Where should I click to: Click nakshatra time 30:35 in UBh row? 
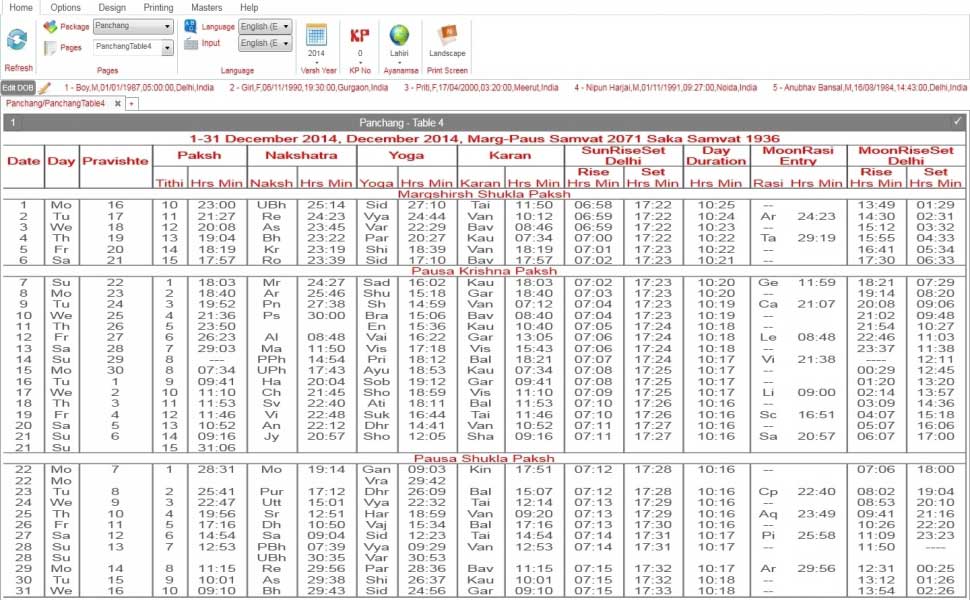click(x=325, y=557)
